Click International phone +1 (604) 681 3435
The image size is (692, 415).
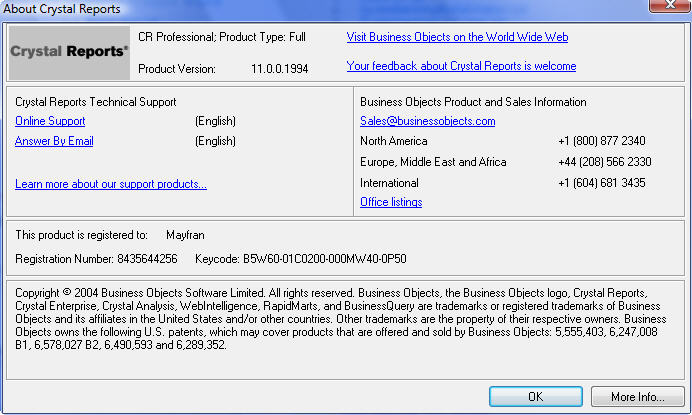click(602, 183)
